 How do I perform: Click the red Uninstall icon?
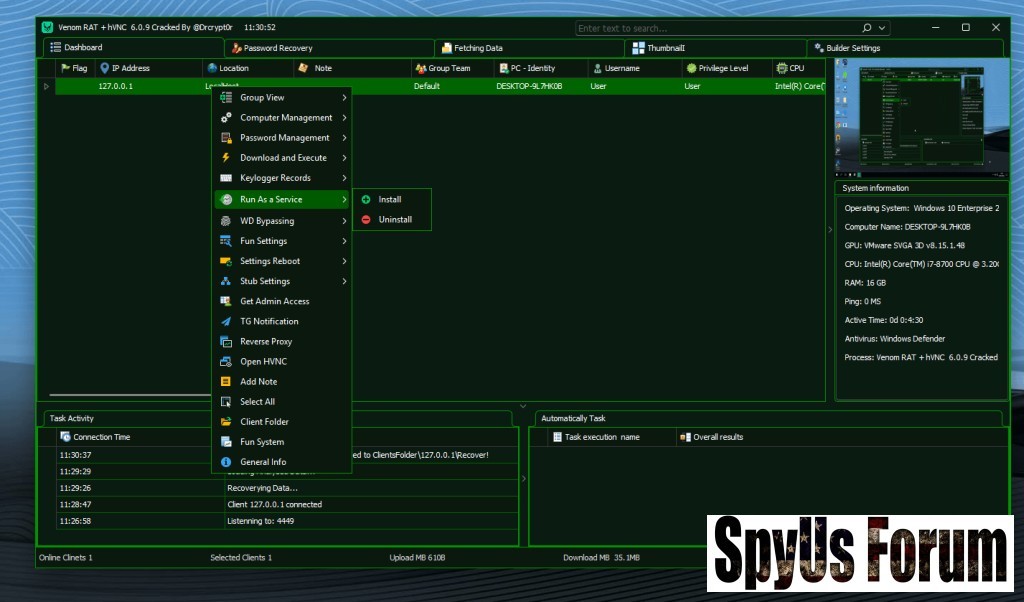click(x=366, y=220)
